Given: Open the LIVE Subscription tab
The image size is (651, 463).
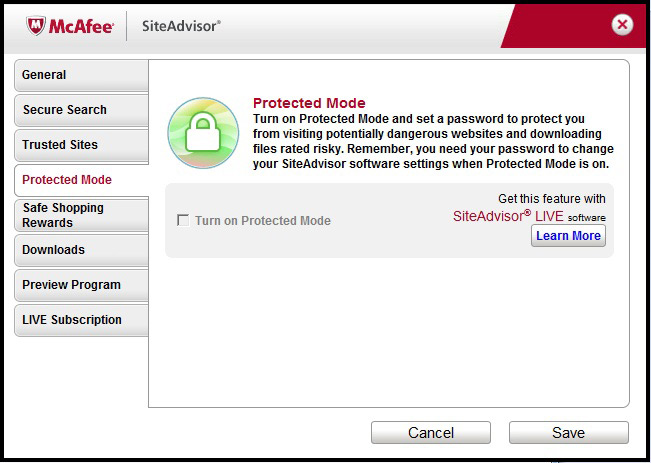Looking at the screenshot, I should pos(81,320).
